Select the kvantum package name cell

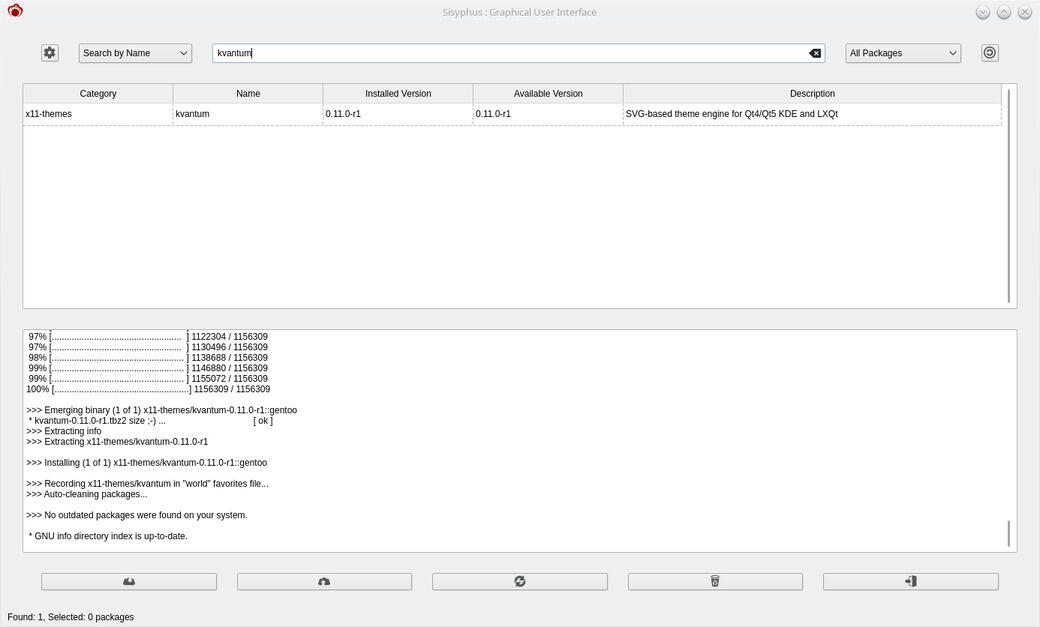[248, 114]
